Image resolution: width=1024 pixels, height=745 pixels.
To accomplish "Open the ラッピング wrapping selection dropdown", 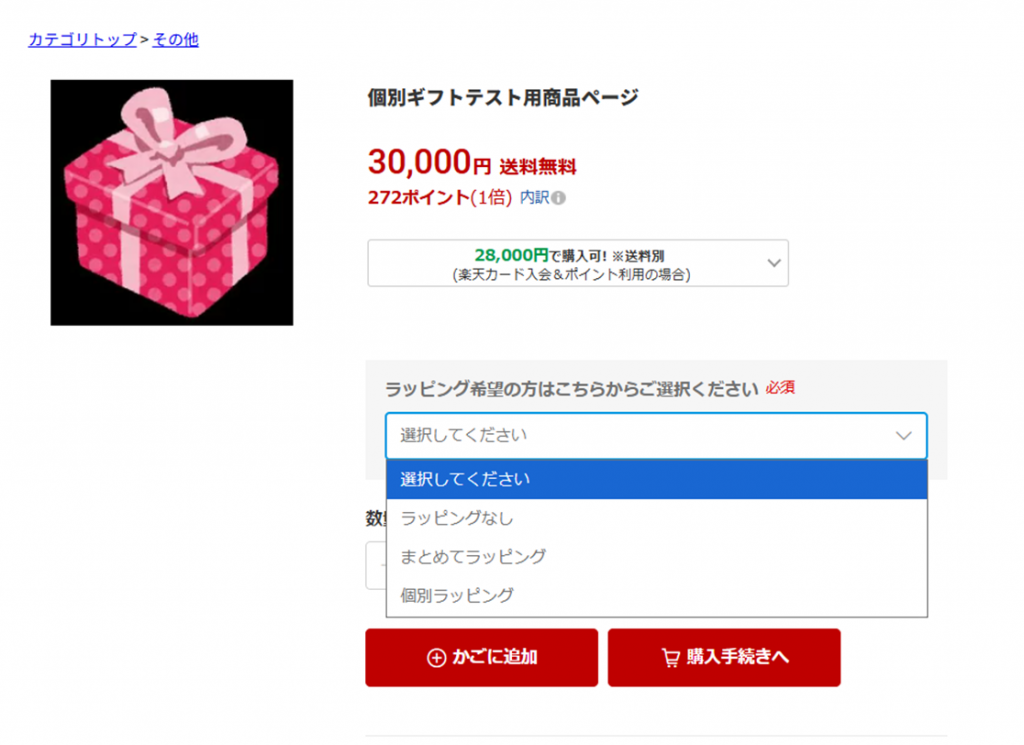I will point(656,435).
